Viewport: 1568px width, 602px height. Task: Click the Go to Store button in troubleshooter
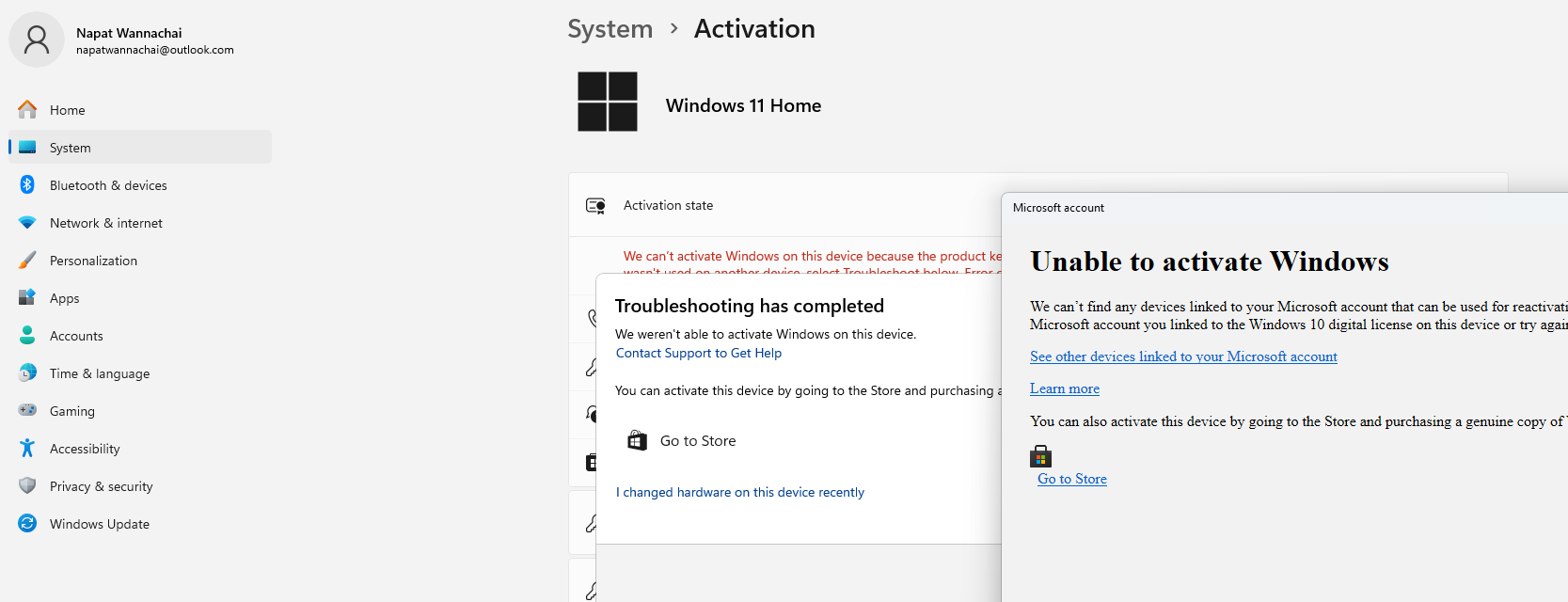pos(682,440)
